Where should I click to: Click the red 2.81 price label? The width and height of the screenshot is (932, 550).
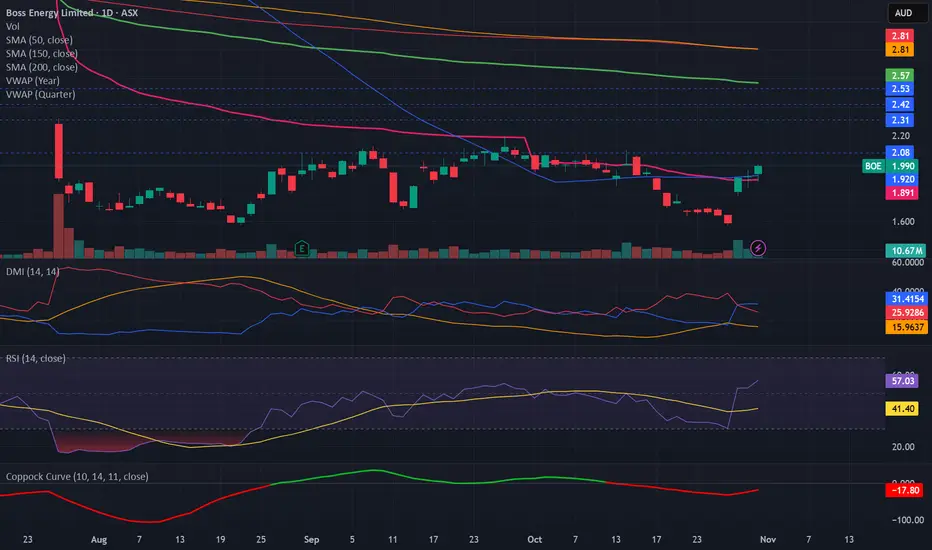point(900,36)
